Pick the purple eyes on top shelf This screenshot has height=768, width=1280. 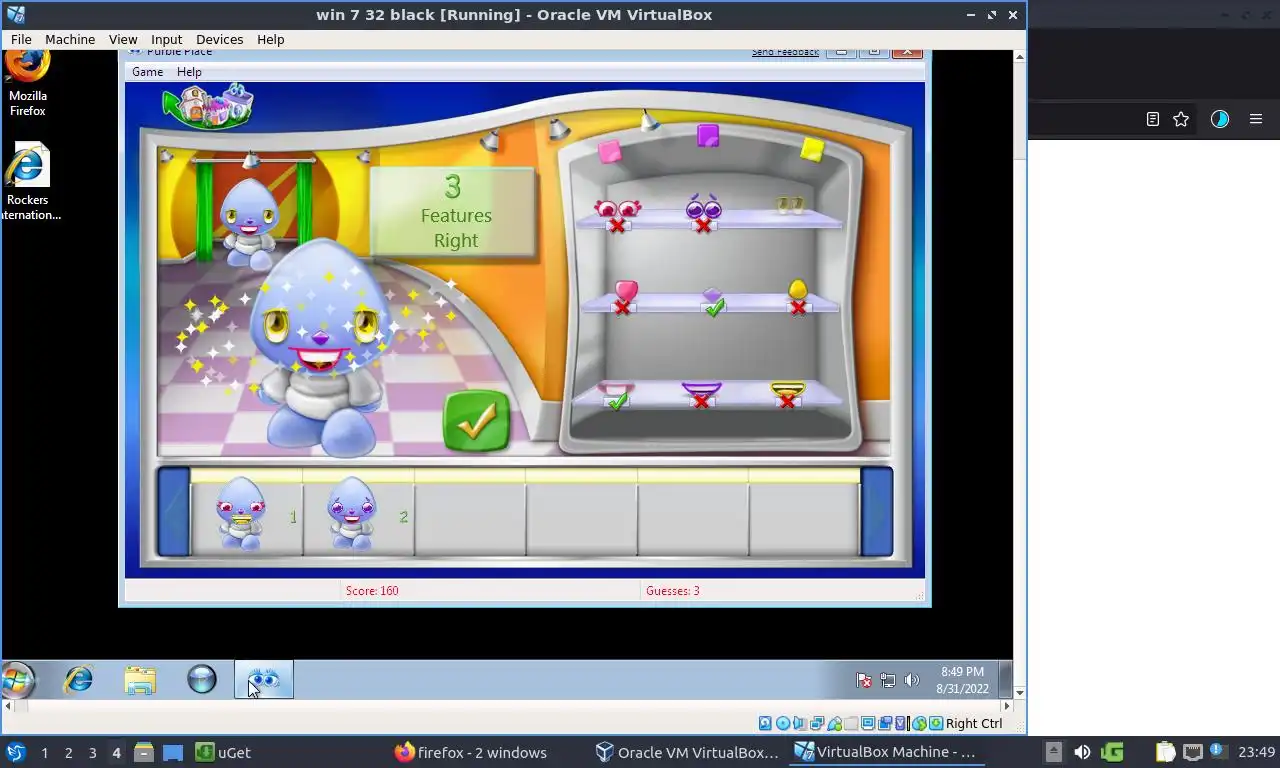click(704, 208)
